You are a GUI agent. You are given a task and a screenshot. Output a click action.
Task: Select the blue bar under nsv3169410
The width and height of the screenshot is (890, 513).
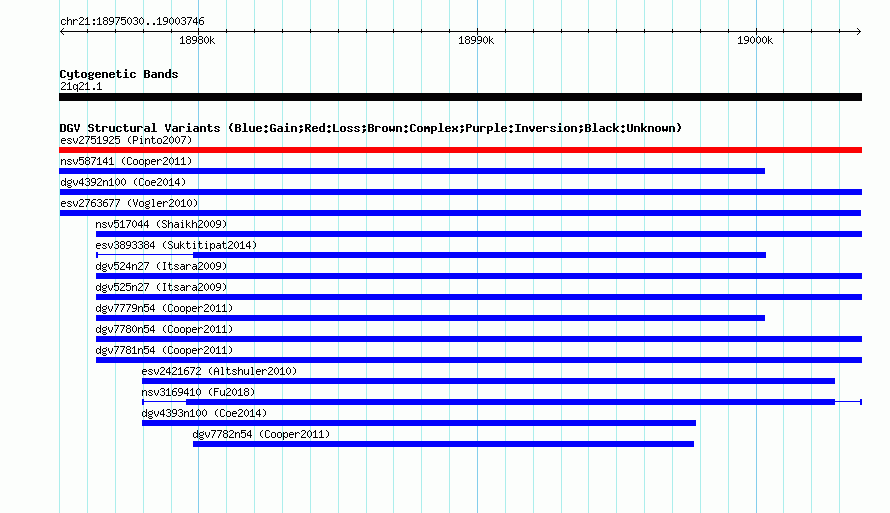pyautogui.click(x=510, y=402)
